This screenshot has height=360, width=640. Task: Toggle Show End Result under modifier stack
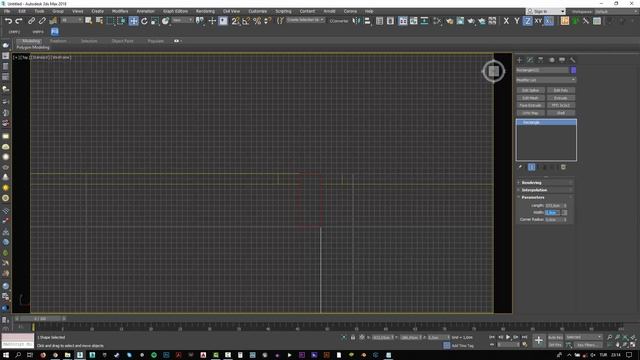tap(531, 167)
